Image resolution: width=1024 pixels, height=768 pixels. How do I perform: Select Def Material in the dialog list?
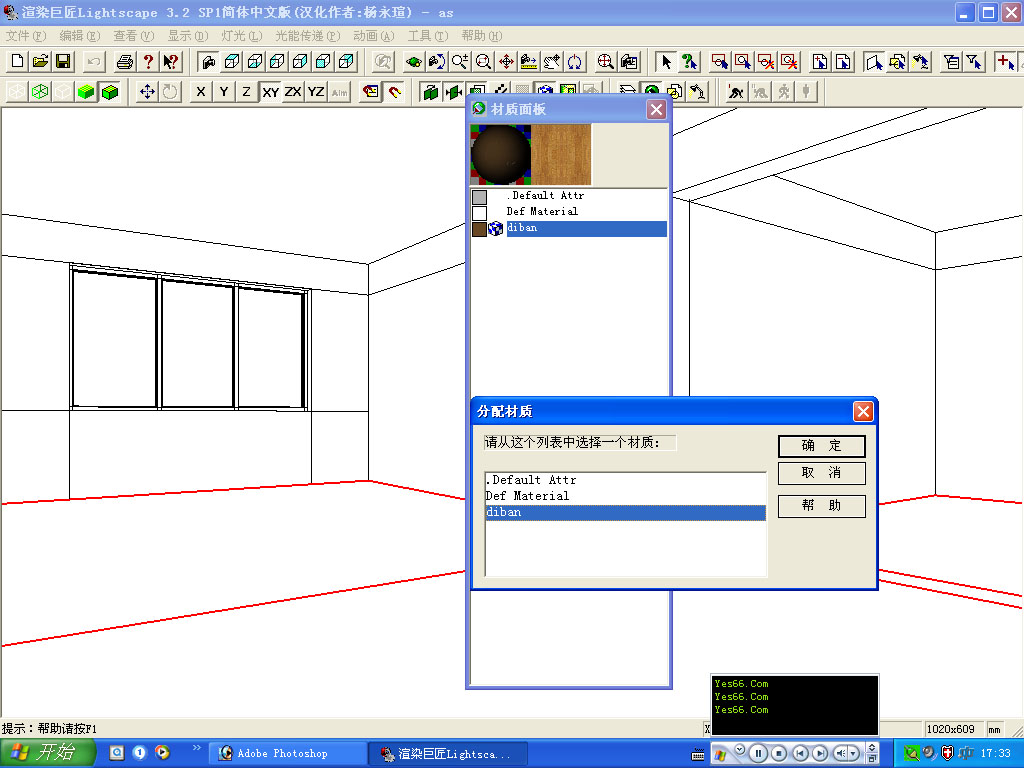626,496
